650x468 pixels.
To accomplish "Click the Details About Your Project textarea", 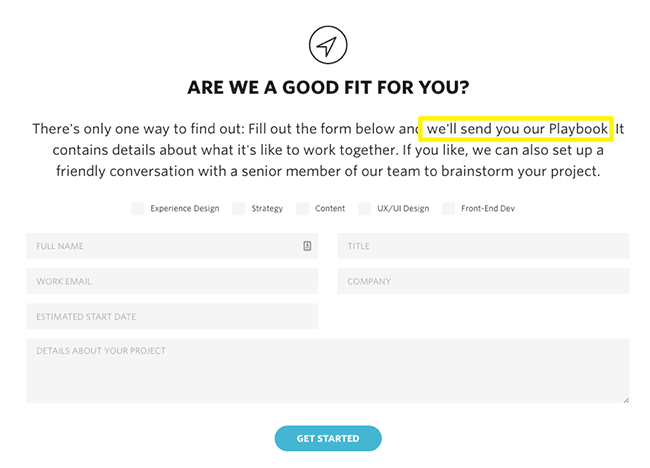I will pos(327,371).
